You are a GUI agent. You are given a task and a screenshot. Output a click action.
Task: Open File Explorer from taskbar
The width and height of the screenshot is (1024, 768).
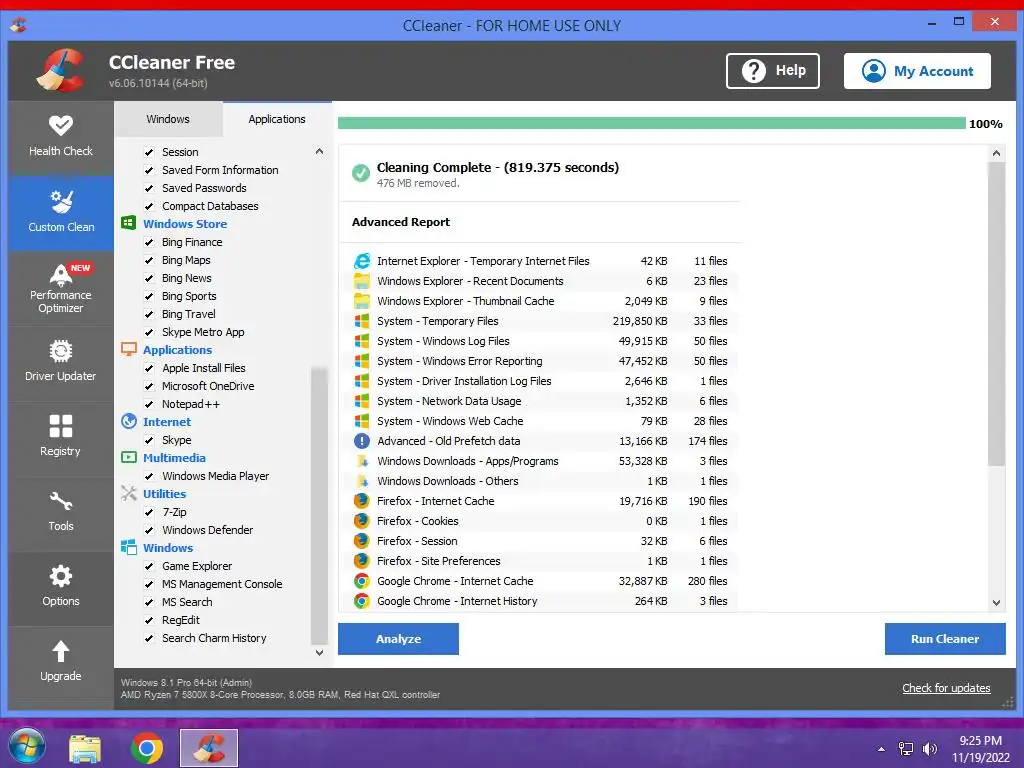(85, 748)
